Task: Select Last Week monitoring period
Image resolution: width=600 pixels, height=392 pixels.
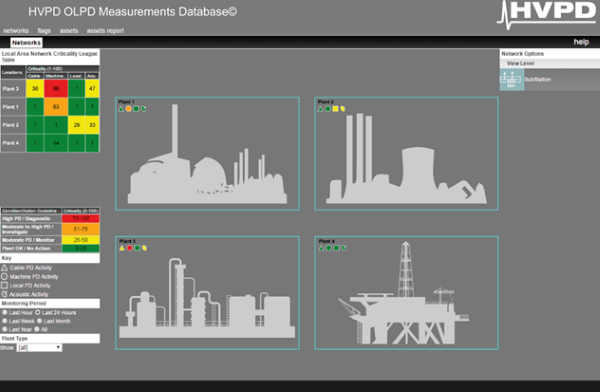Action: 5,321
